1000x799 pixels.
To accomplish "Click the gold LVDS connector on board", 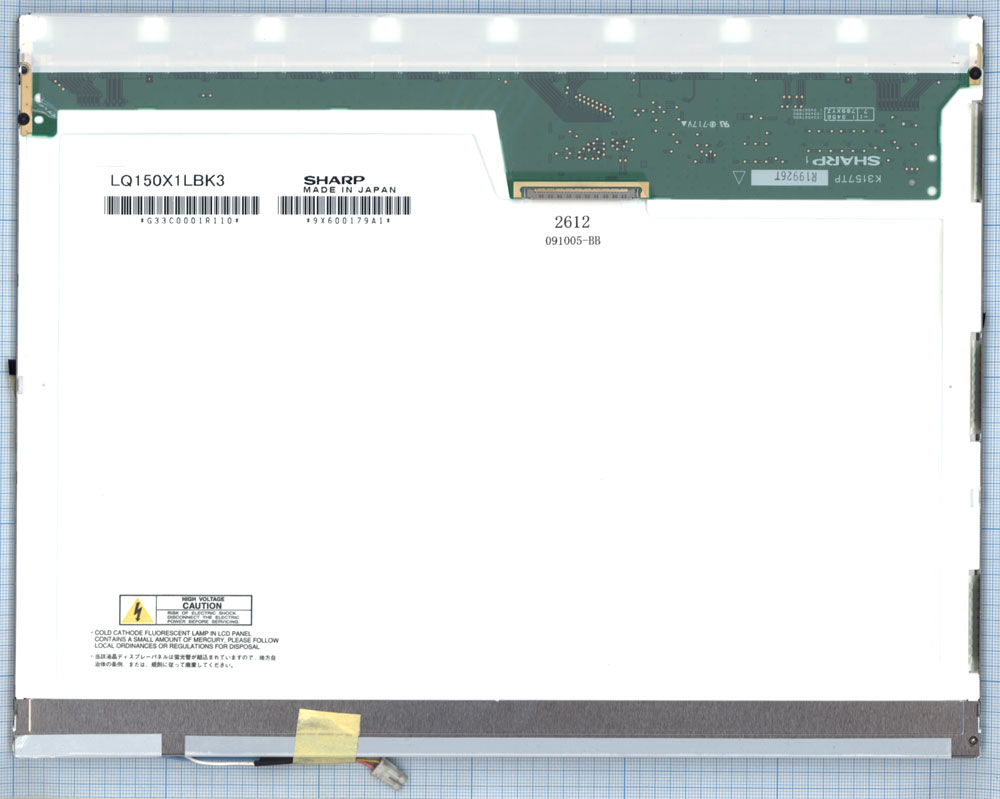I will point(581,190).
